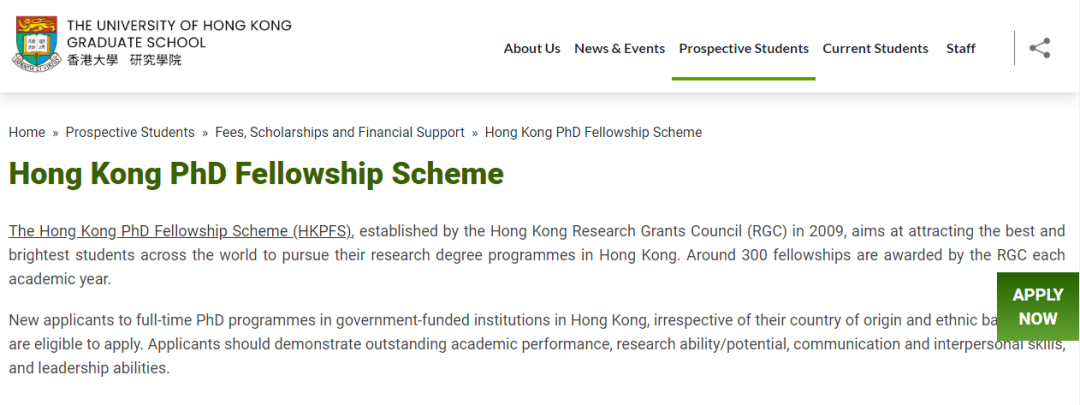Click the Hong Kong PhD Fellowship Scheme breadcrumb
This screenshot has width=1080, height=405.
594,132
